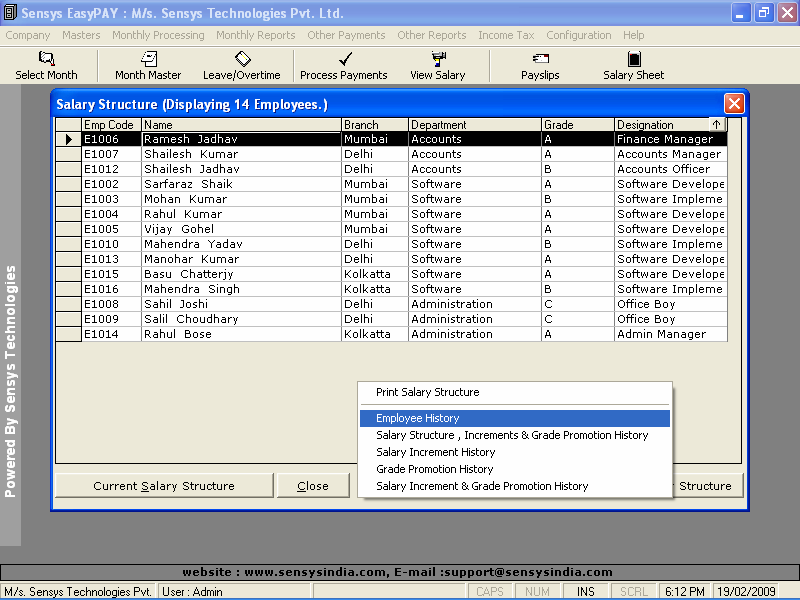Choose Salary Structure, Increments & Grade Promotion History
This screenshot has height=600, width=800.
515,435
